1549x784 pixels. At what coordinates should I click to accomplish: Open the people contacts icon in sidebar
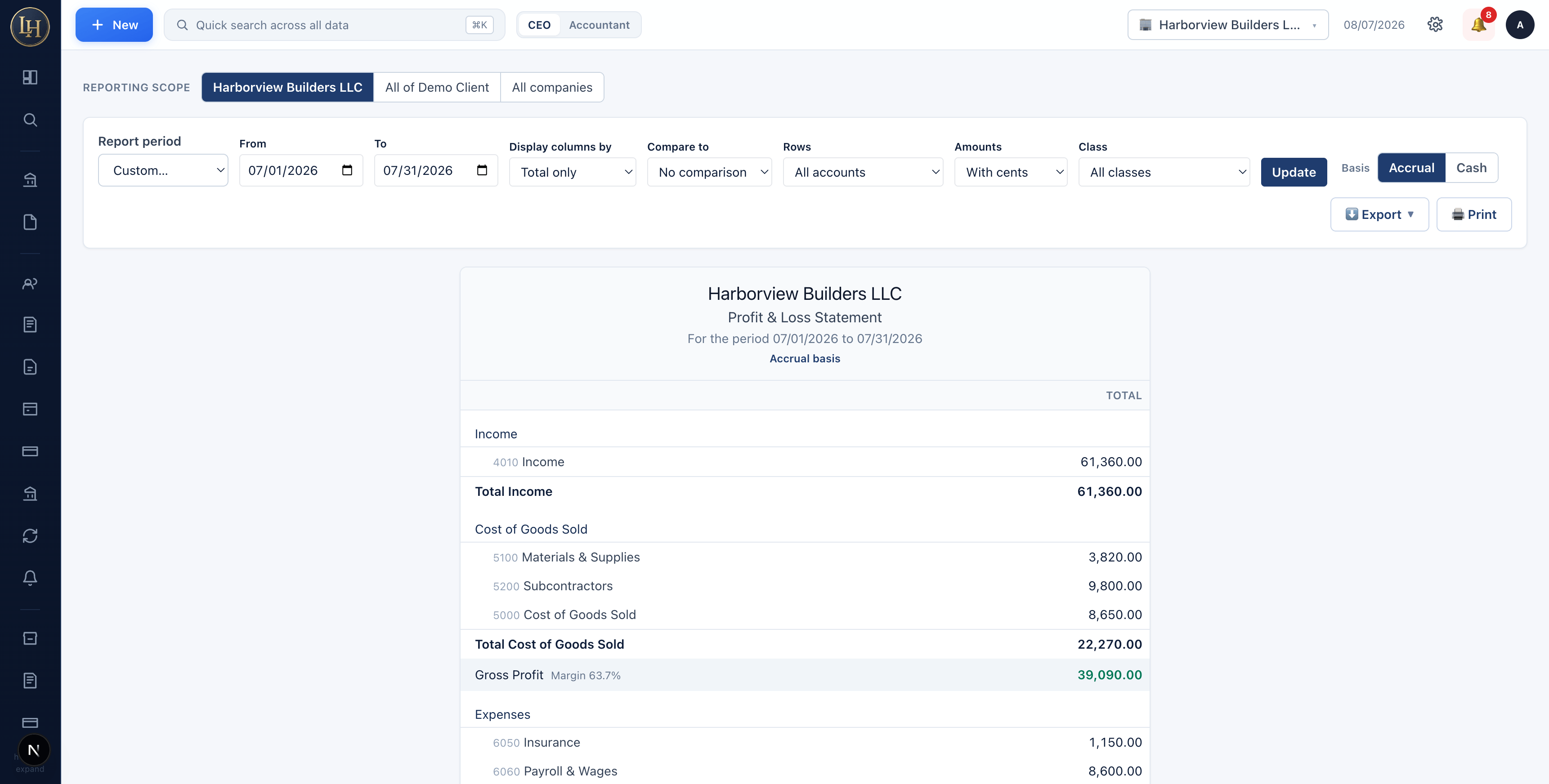(30, 283)
